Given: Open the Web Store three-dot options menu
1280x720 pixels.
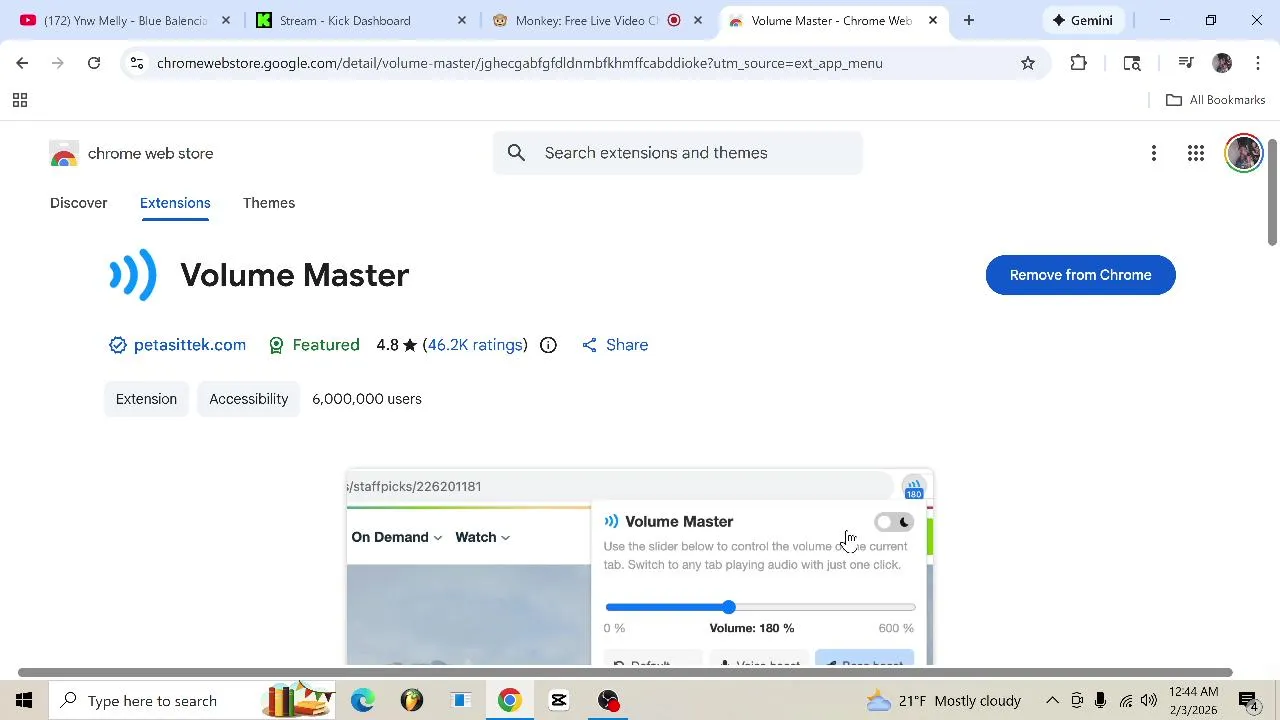Looking at the screenshot, I should (1154, 153).
